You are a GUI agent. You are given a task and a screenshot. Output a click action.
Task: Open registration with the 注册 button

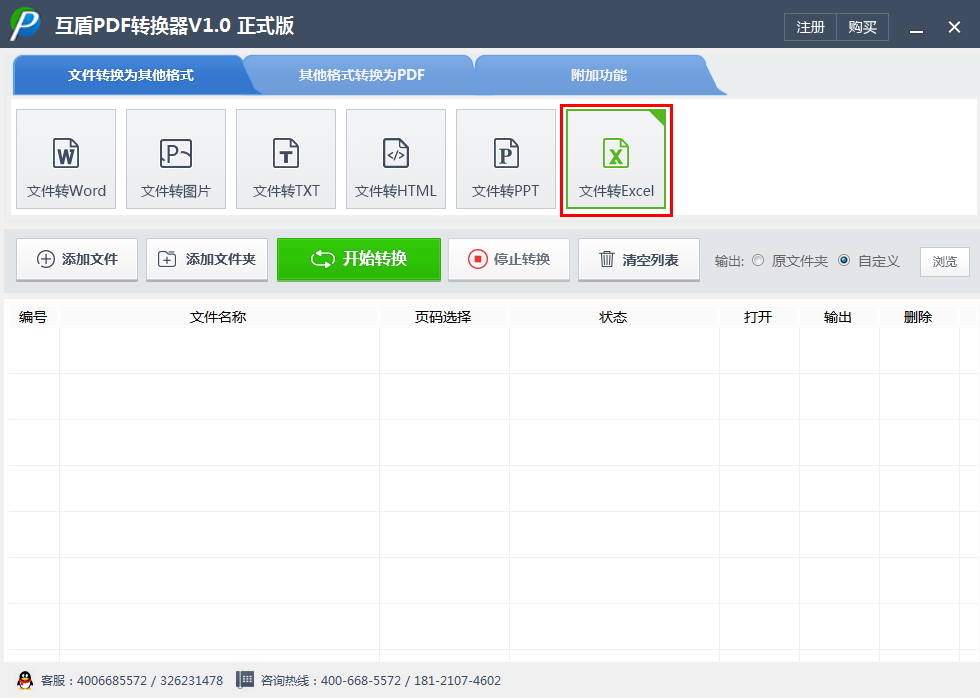tap(809, 27)
